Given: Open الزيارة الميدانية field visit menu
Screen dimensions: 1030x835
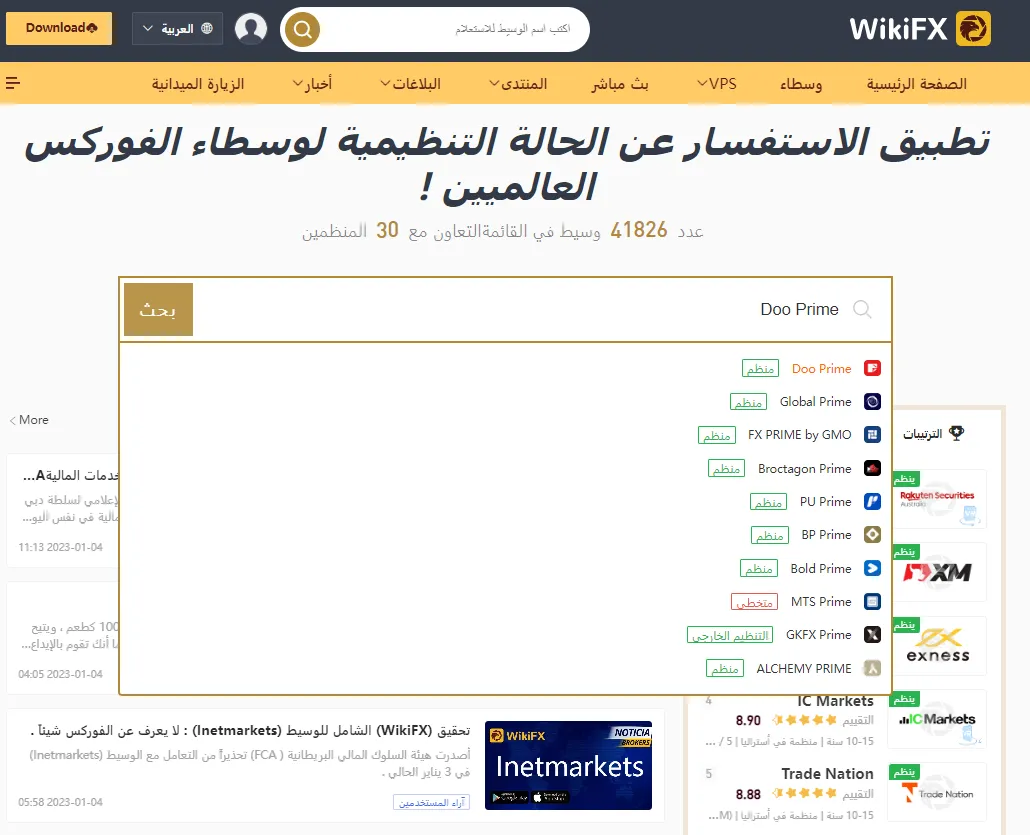Looking at the screenshot, I should pyautogui.click(x=198, y=83).
